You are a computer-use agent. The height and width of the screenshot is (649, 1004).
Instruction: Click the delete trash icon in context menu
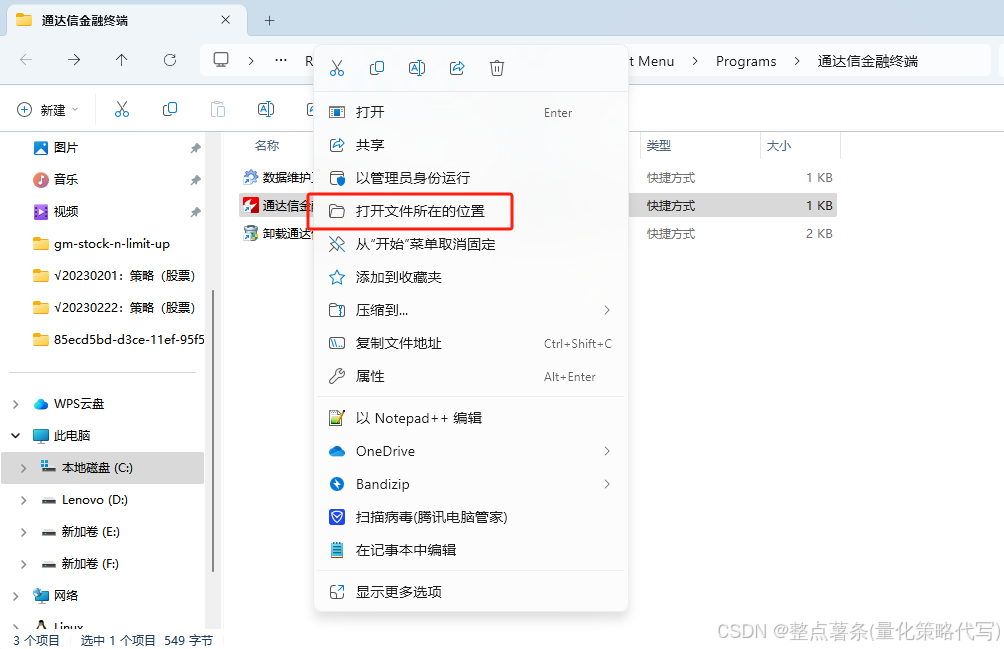click(x=497, y=68)
